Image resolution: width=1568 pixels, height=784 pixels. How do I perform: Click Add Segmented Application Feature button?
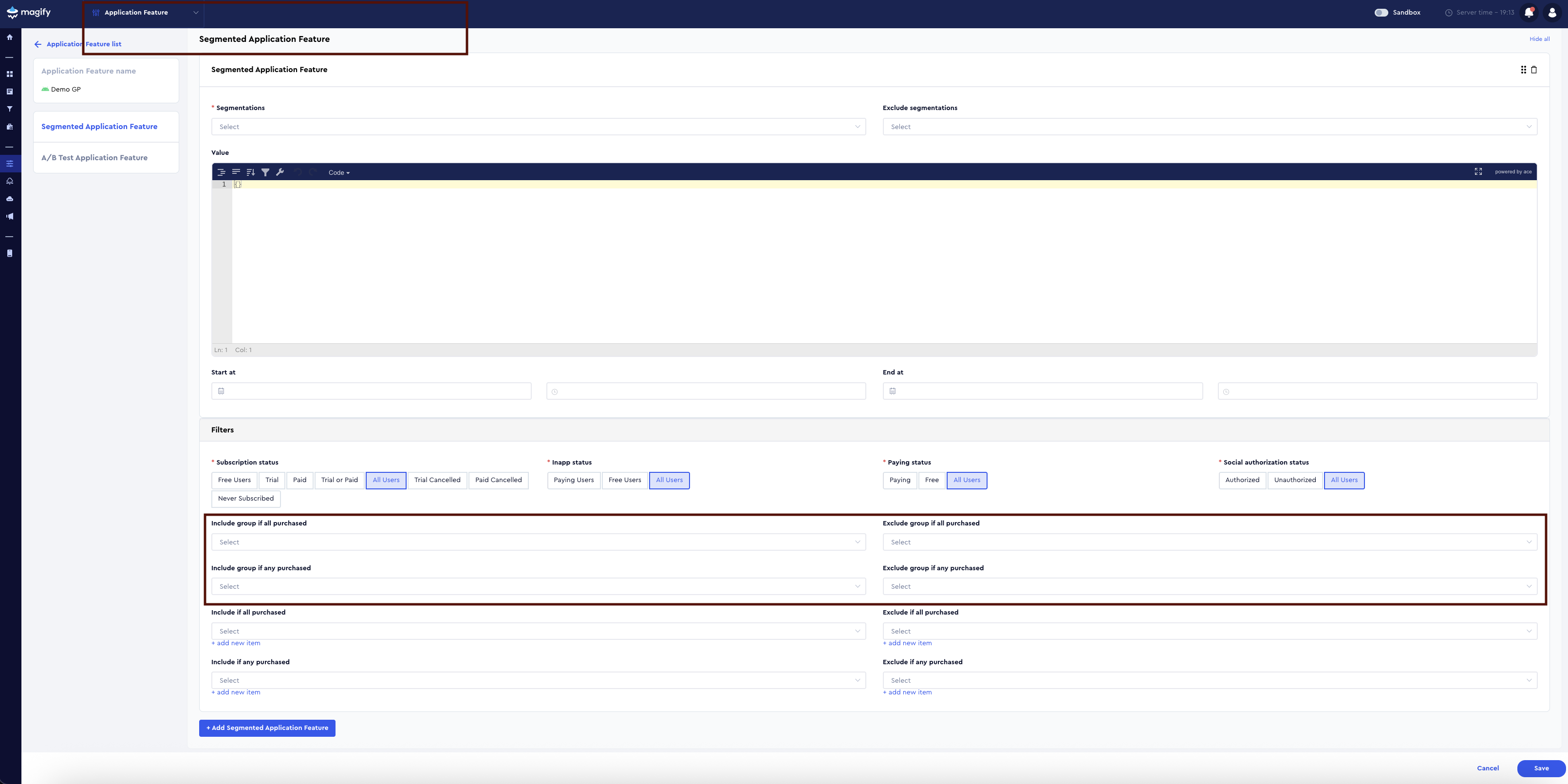click(x=267, y=728)
